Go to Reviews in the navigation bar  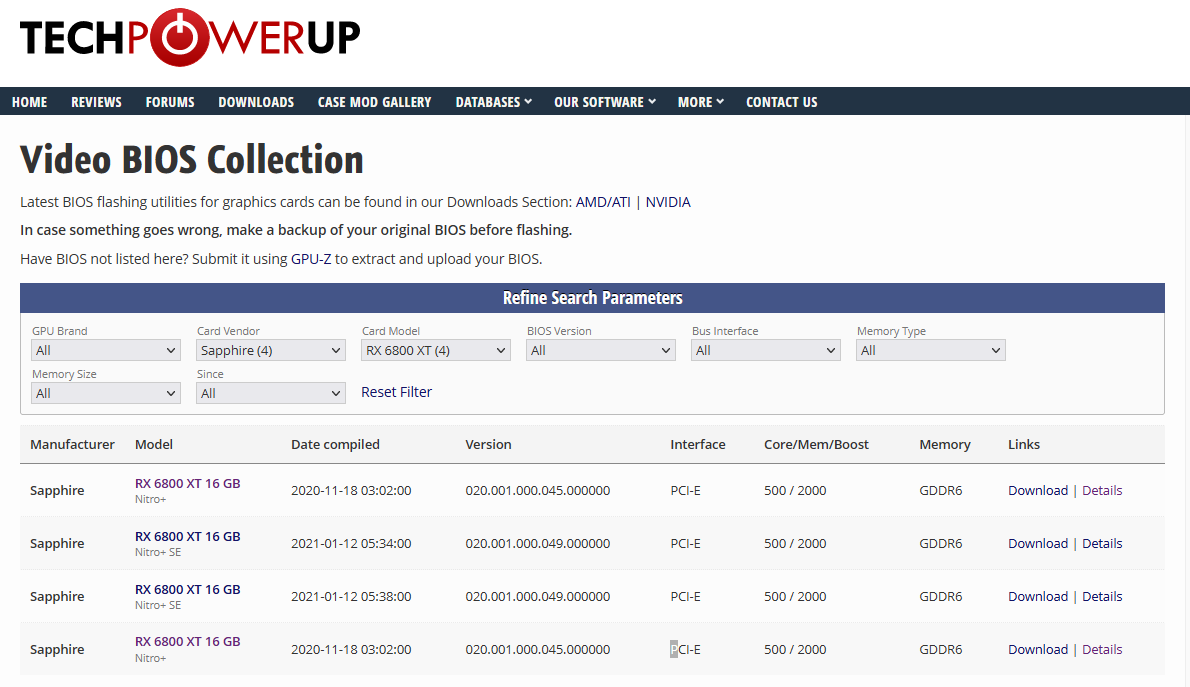(96, 102)
